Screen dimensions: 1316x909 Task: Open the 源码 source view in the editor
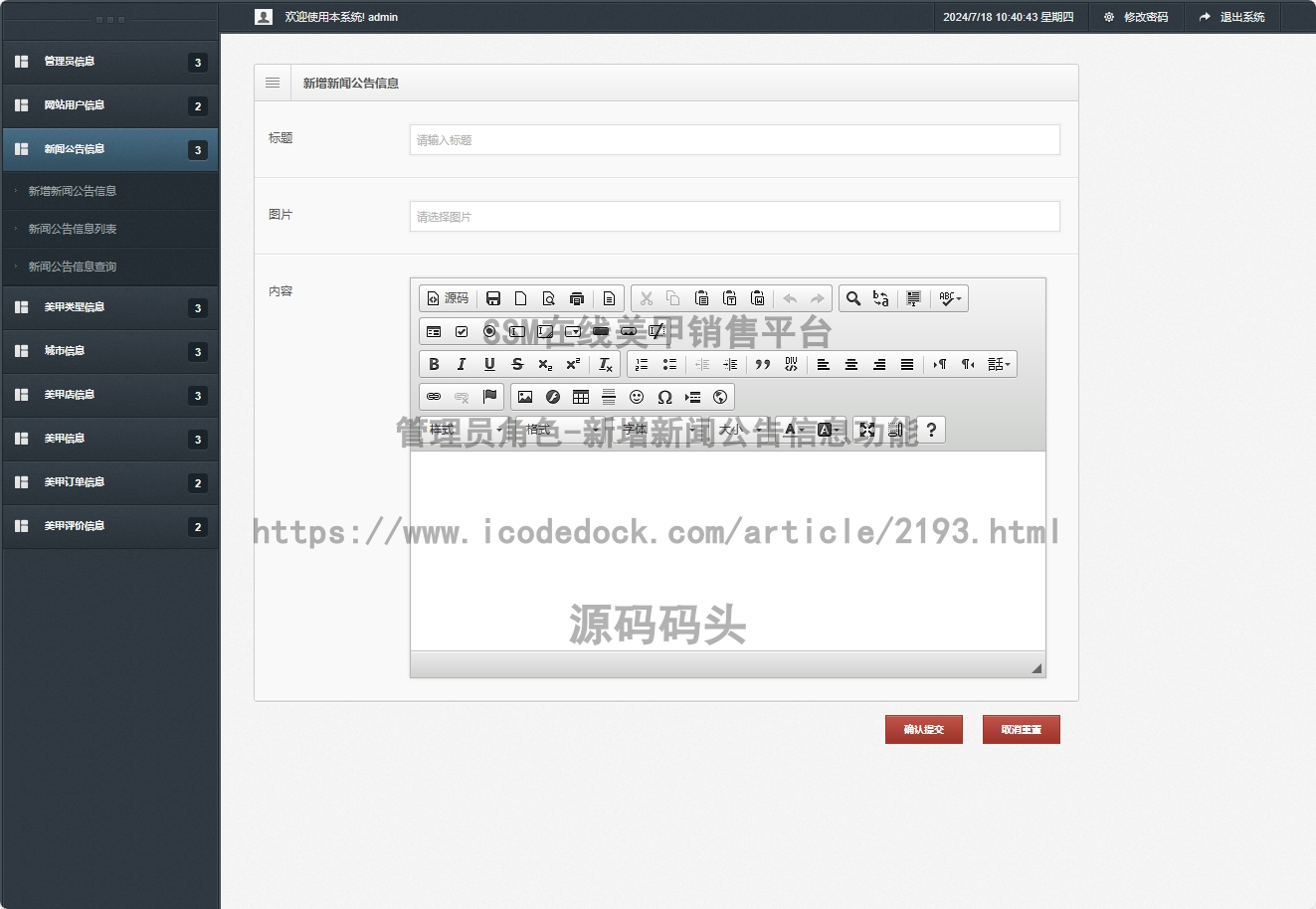click(448, 298)
